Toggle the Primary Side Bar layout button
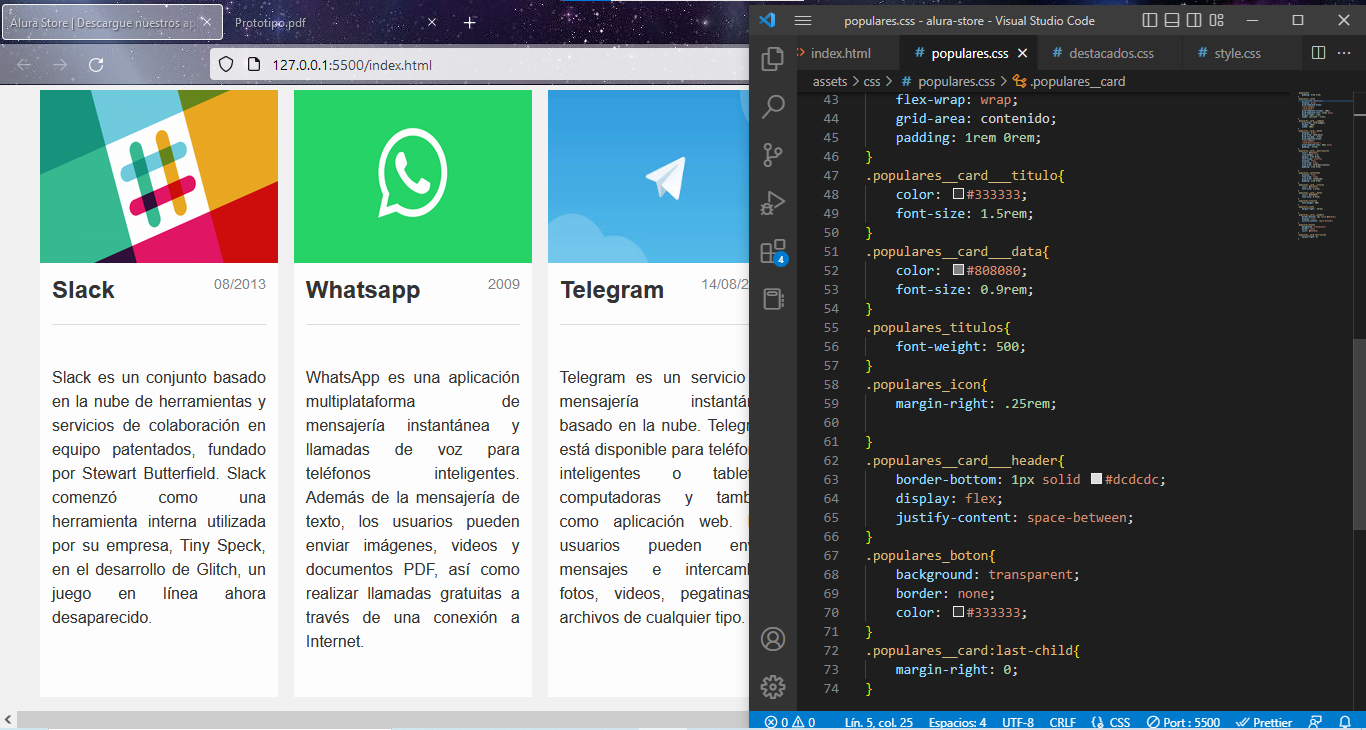 [1149, 20]
